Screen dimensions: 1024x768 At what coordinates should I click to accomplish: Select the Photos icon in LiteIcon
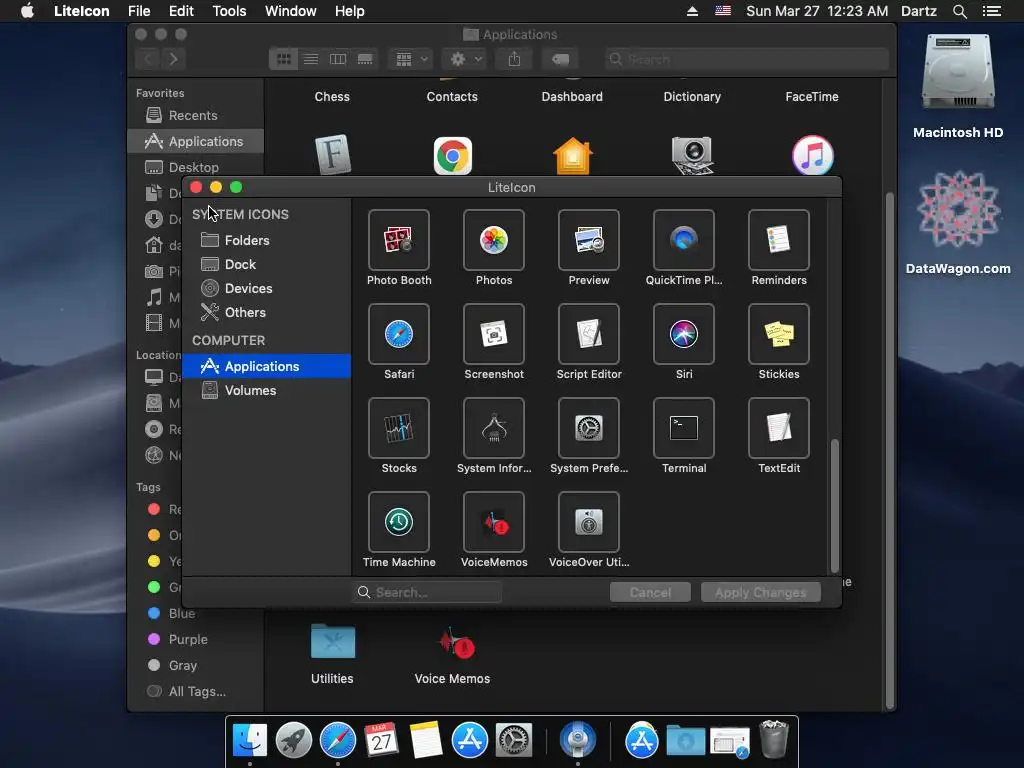[x=494, y=240]
